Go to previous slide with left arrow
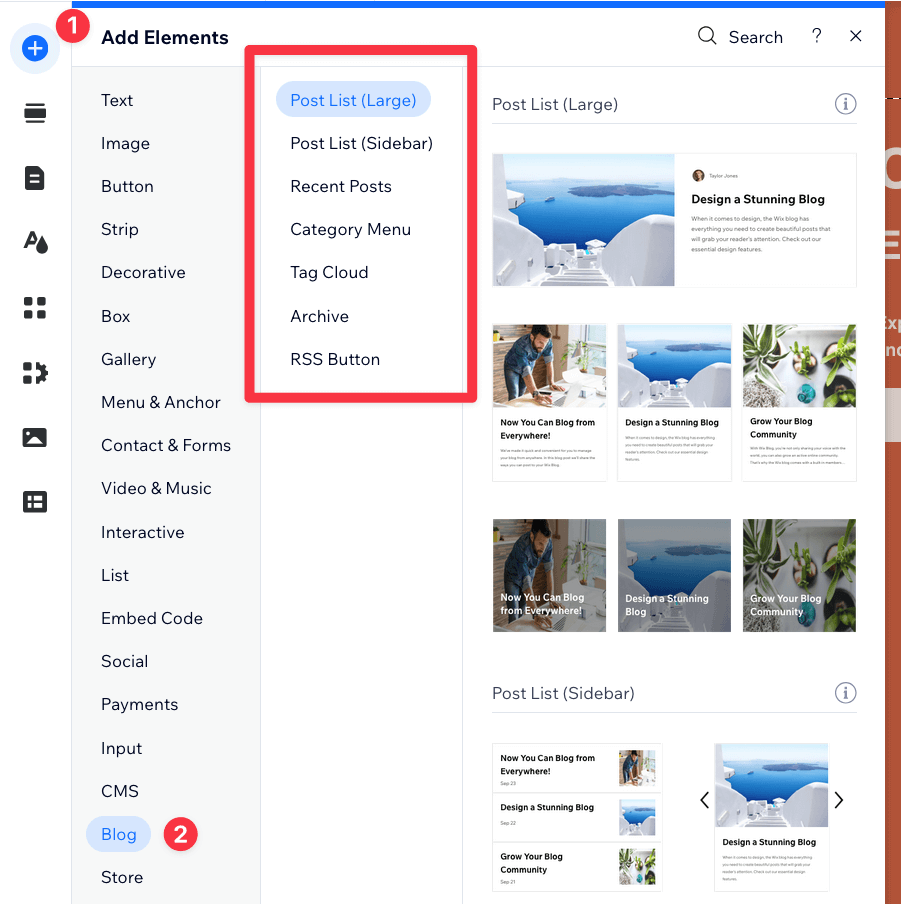Image resolution: width=901 pixels, height=904 pixels. (704, 799)
